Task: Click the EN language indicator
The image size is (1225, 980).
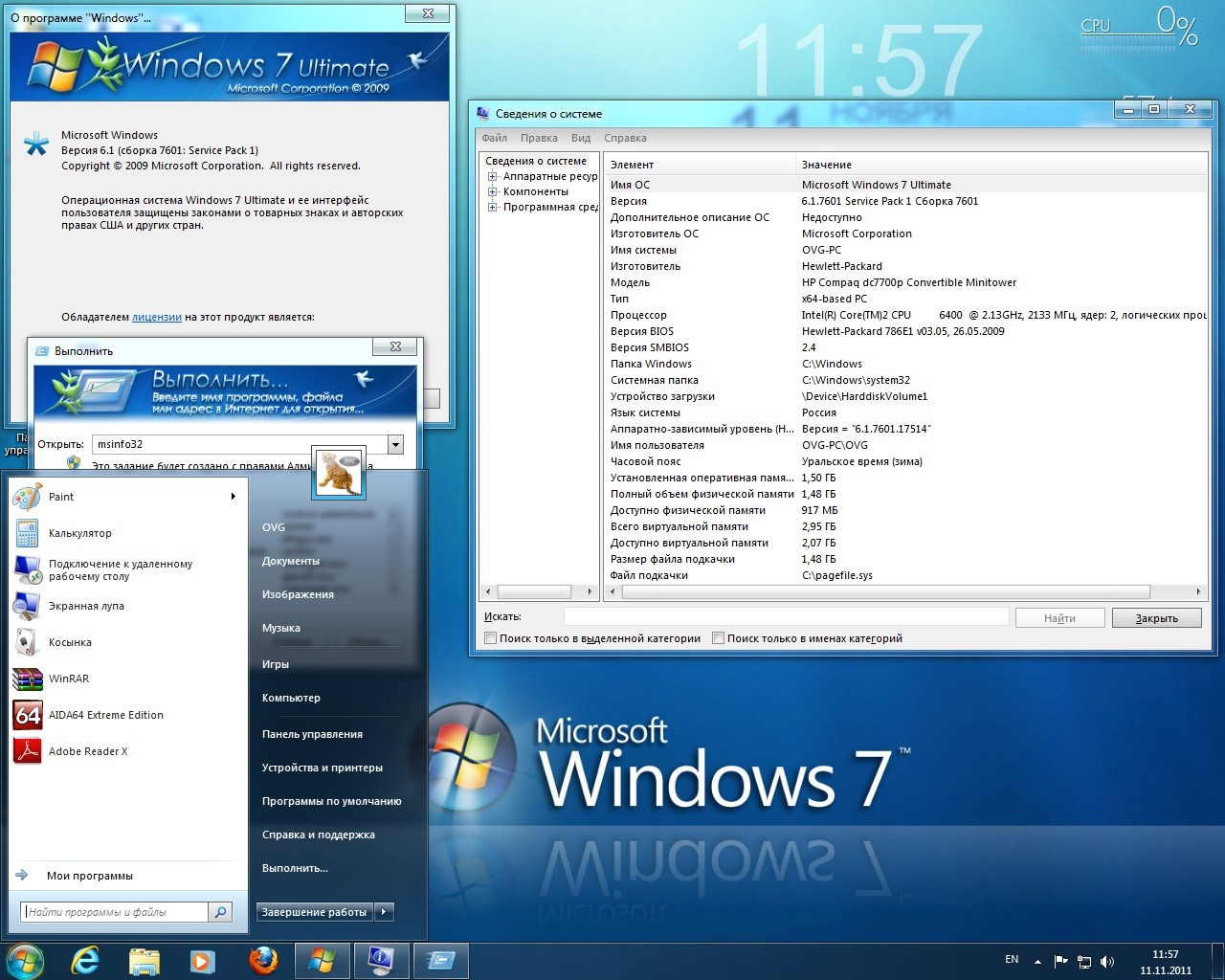Action: pyautogui.click(x=1012, y=959)
